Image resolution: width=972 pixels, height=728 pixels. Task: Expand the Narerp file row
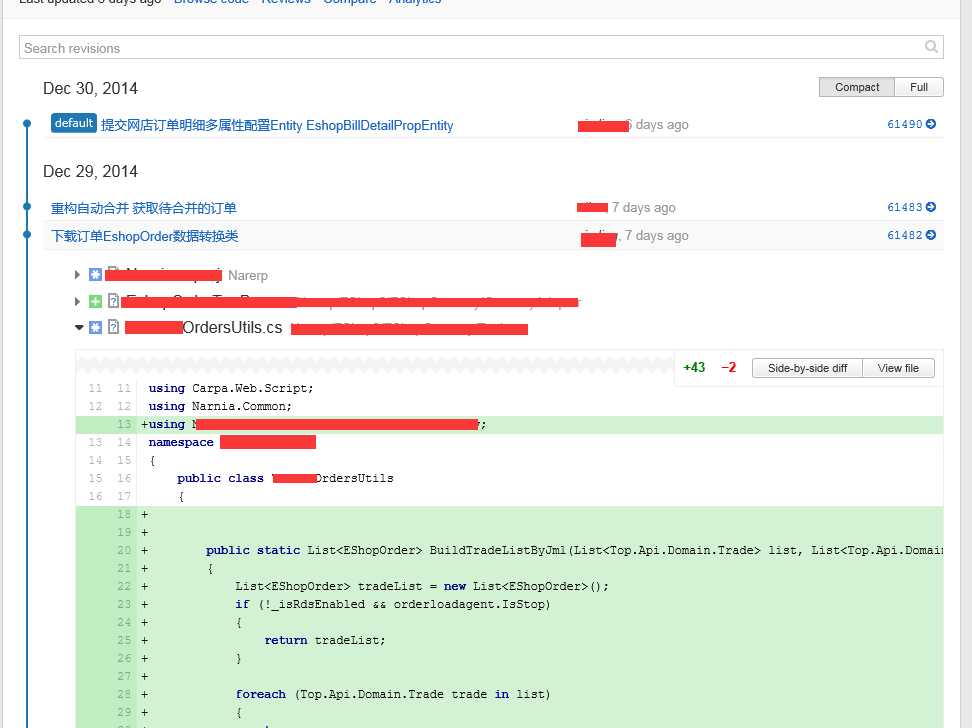77,275
